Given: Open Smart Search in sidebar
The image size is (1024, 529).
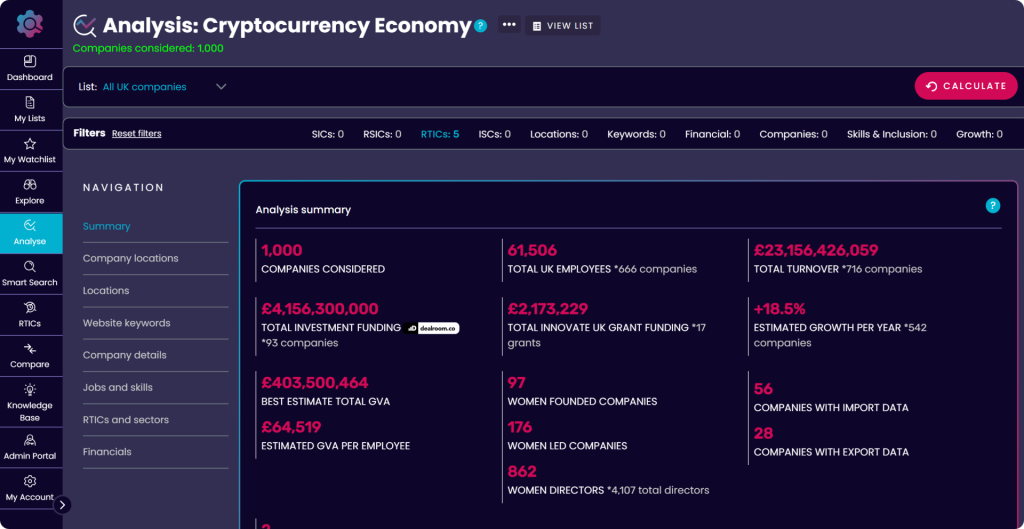Looking at the screenshot, I should [x=30, y=267].
